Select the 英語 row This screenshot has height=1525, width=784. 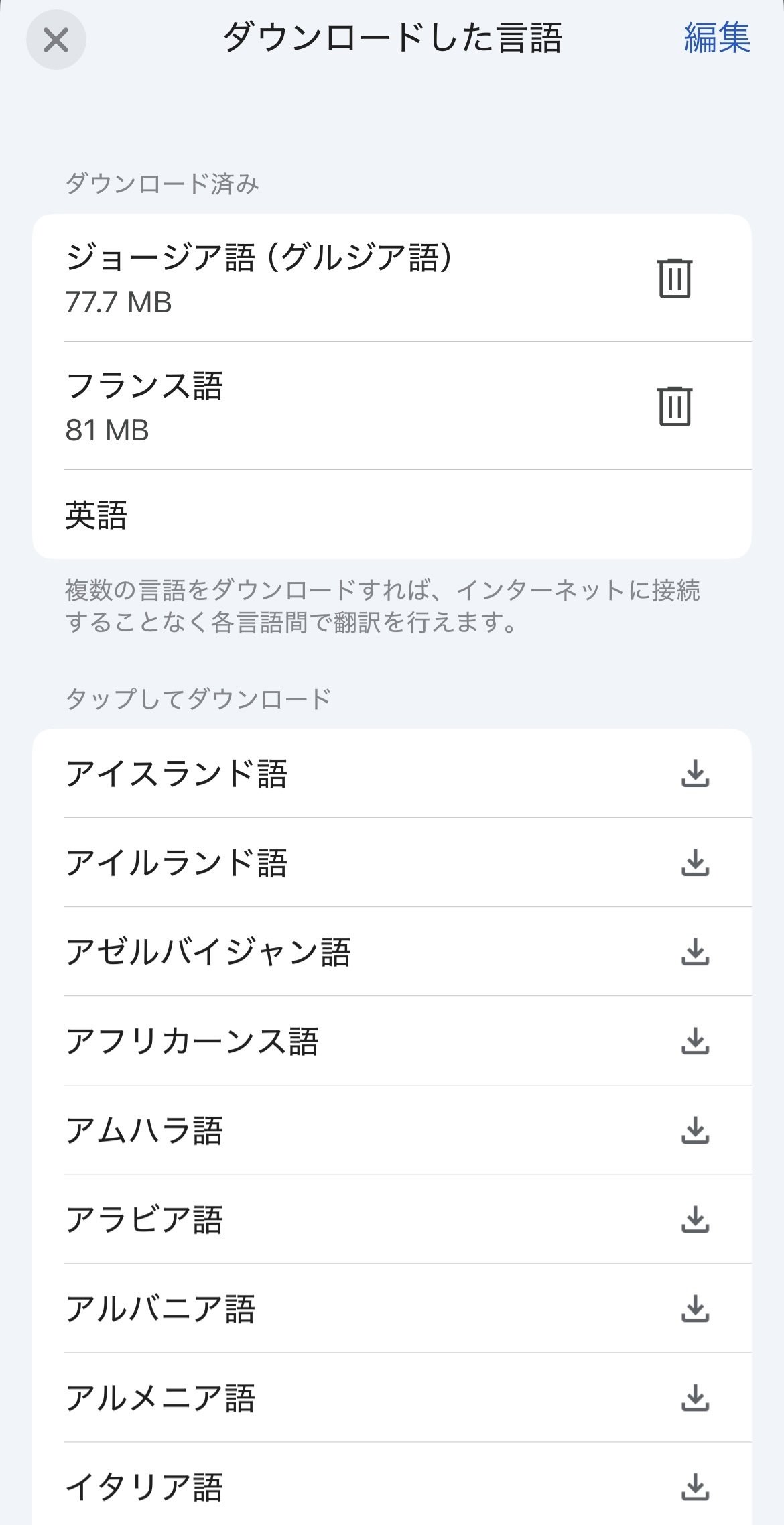pos(96,515)
